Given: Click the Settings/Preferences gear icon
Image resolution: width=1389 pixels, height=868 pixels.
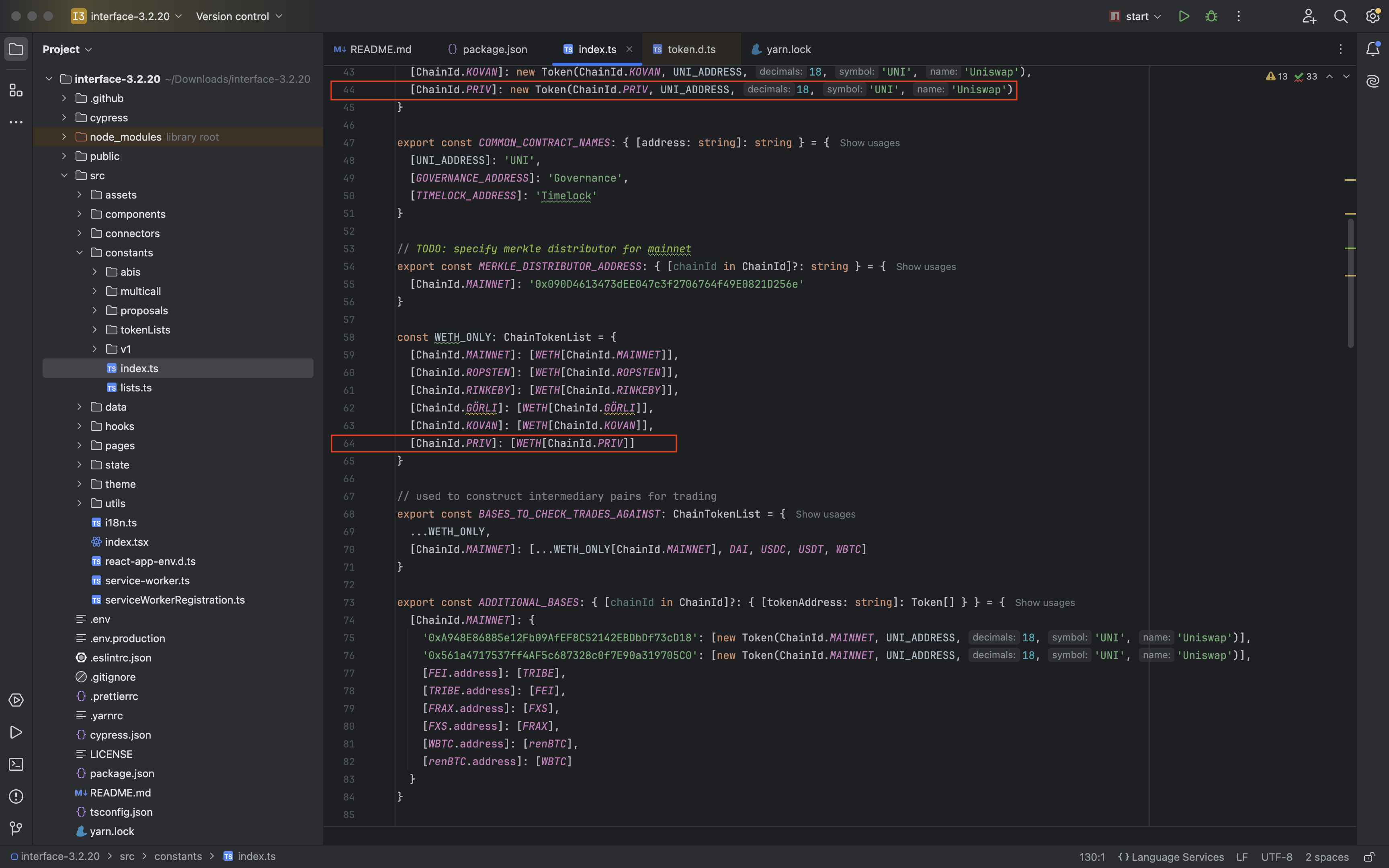Looking at the screenshot, I should click(x=1374, y=17).
